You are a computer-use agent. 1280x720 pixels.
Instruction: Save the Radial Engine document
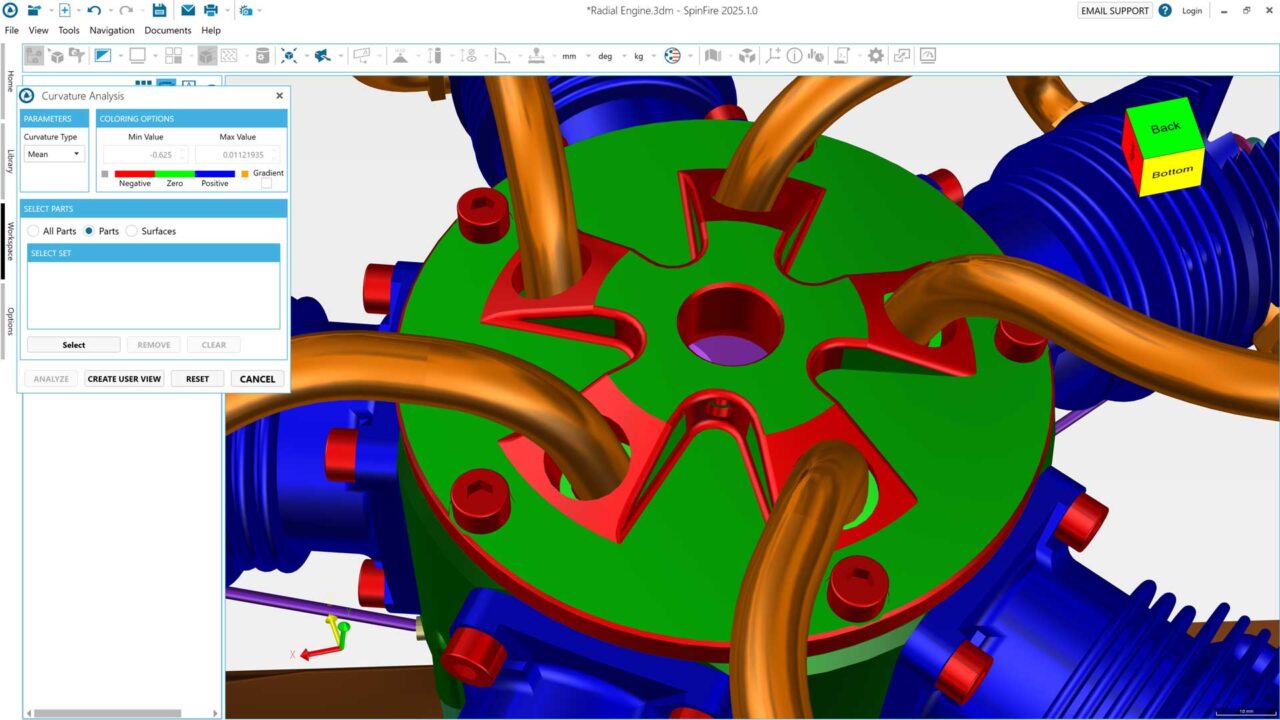pyautogui.click(x=159, y=10)
